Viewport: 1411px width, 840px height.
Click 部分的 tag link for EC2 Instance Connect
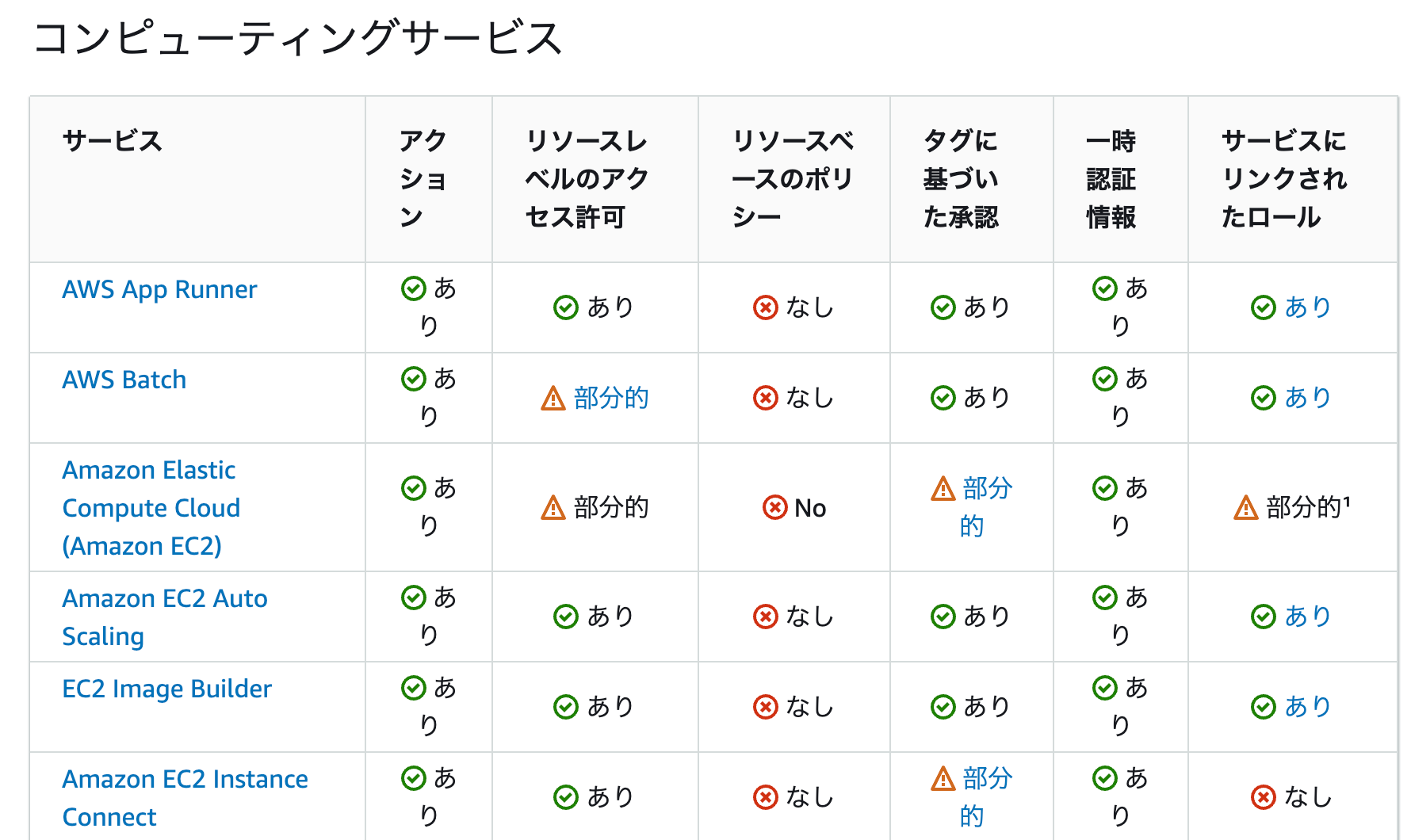click(987, 797)
